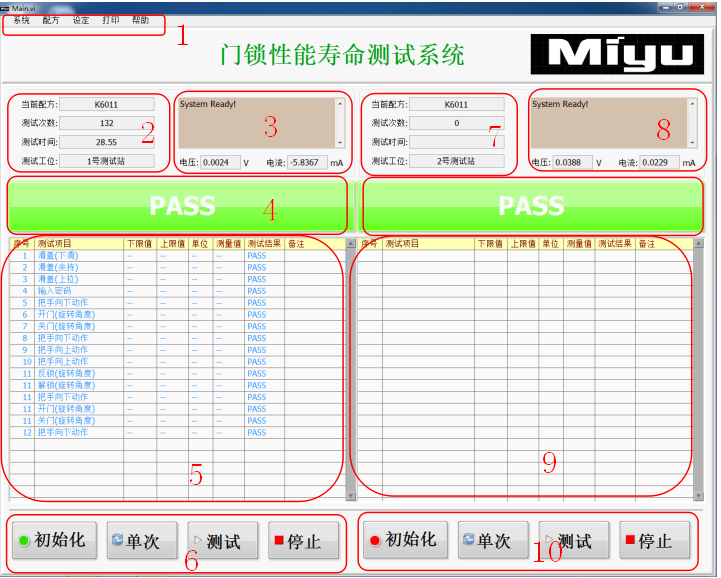Click the right green PASS indicator

point(531,205)
